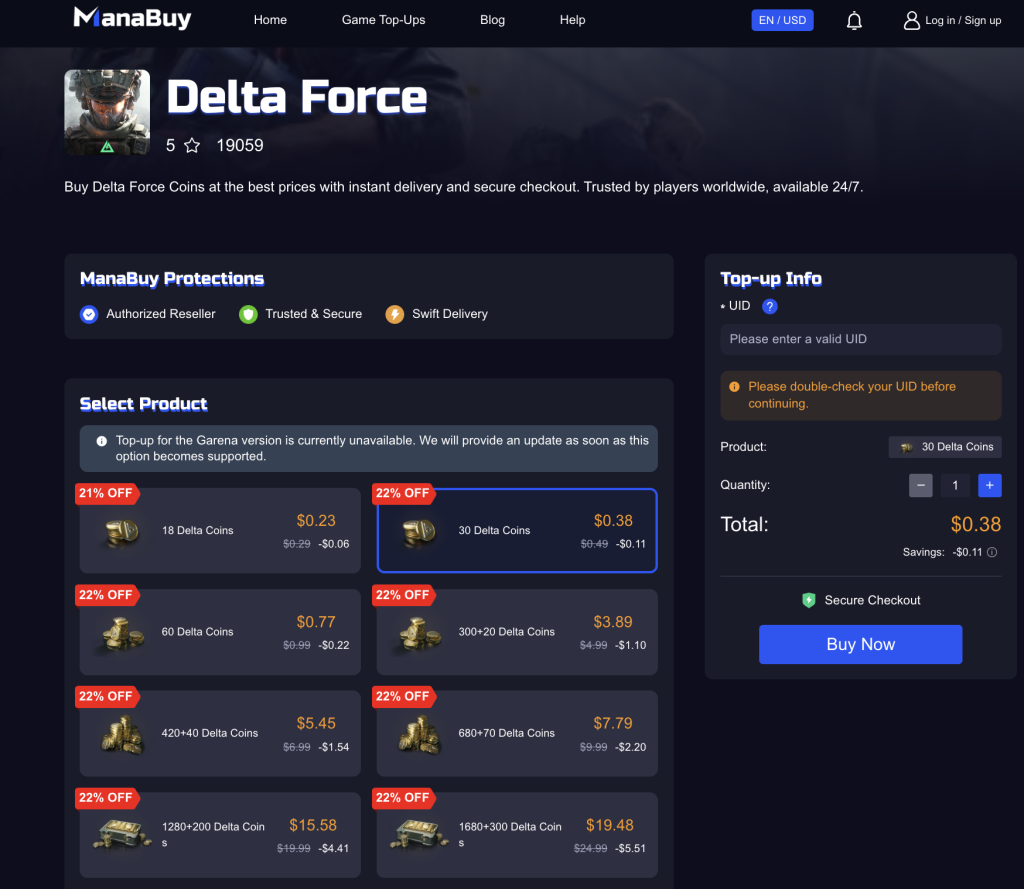Increase quantity with the plus button
Screen dimensions: 1024x889
[x=989, y=485]
